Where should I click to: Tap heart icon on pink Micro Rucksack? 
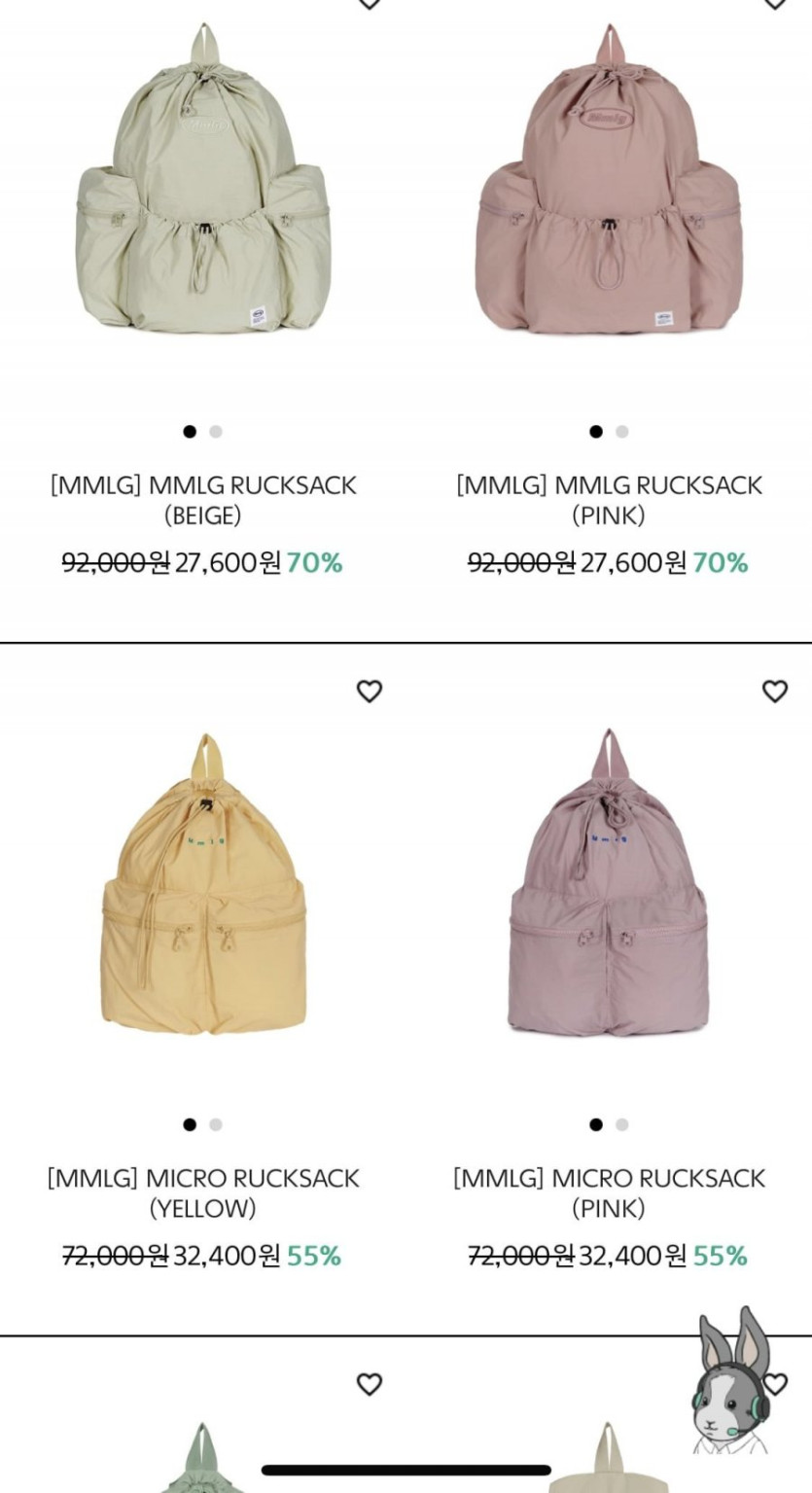click(x=774, y=692)
